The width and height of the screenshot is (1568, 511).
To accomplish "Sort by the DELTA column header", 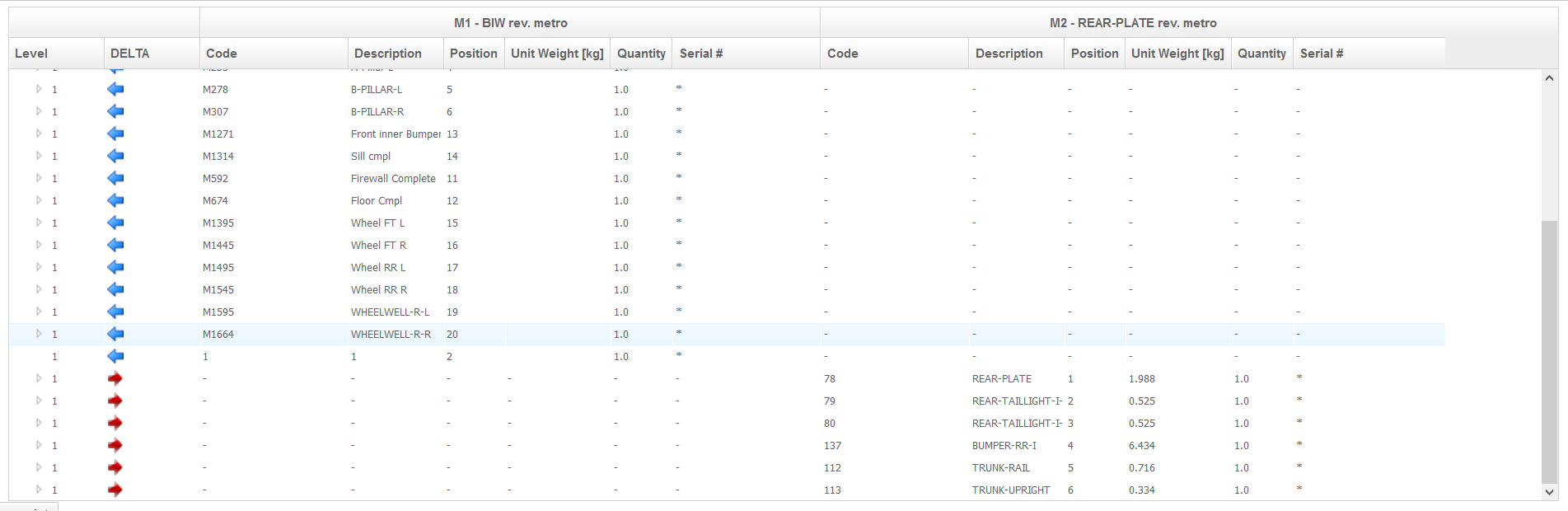I will click(x=152, y=54).
